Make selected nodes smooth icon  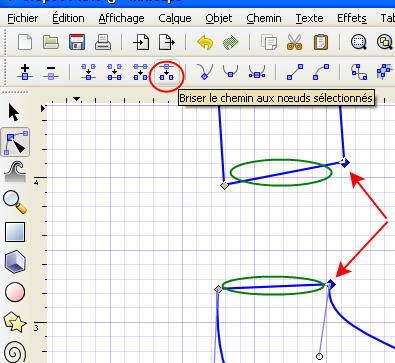(230, 72)
